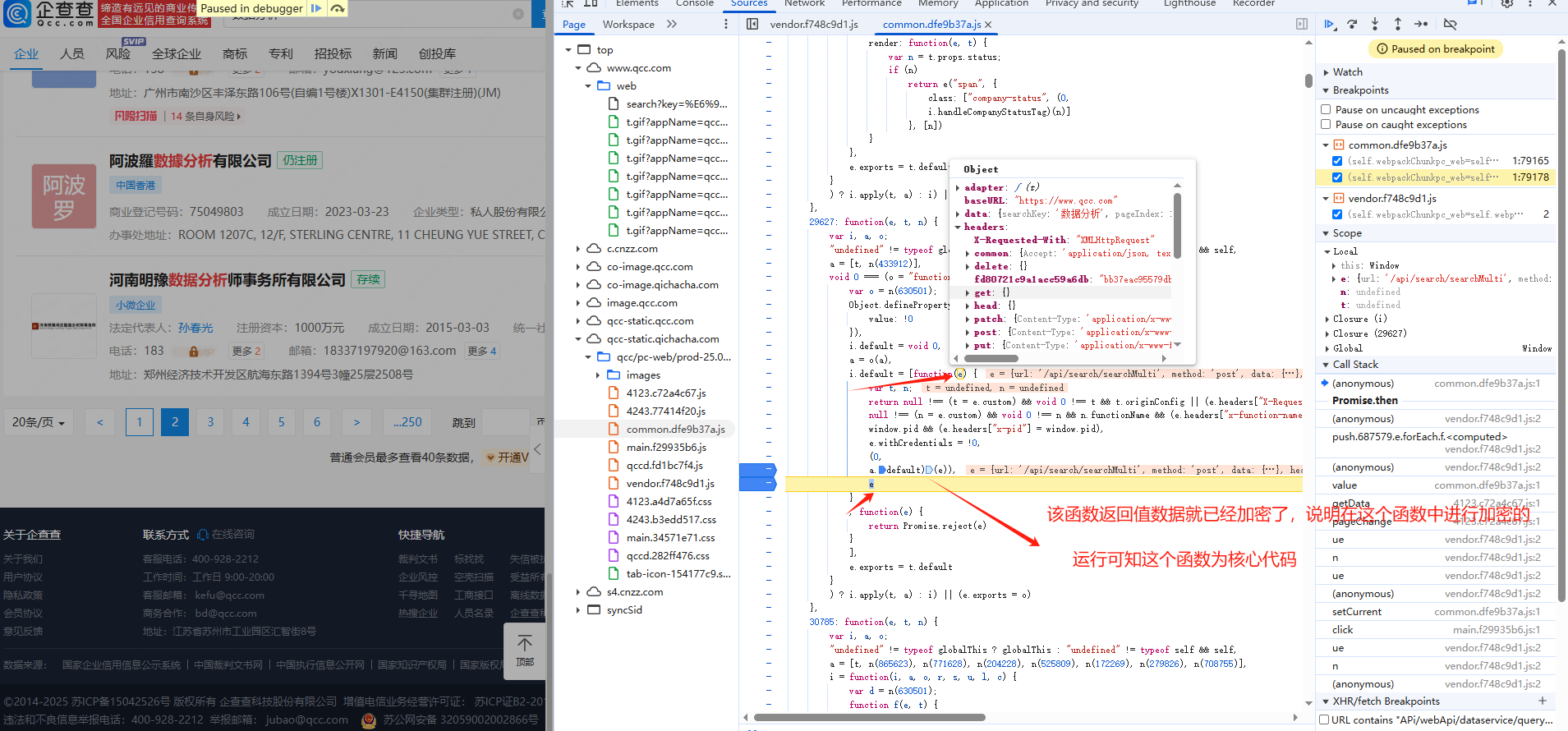Collapse the top frame in tree
Image resolution: width=1568 pixels, height=731 pixels.
point(568,50)
